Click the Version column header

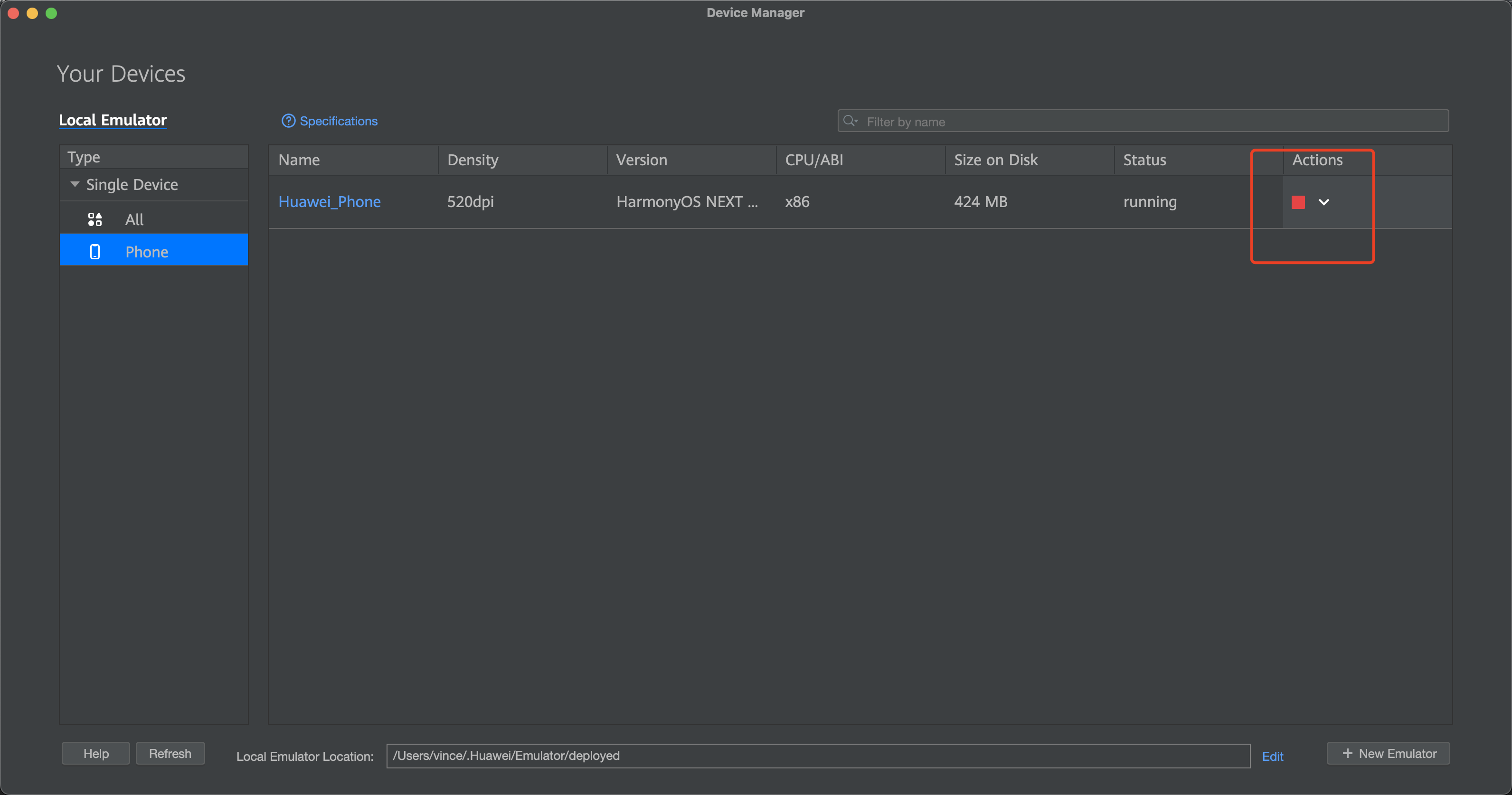click(642, 160)
